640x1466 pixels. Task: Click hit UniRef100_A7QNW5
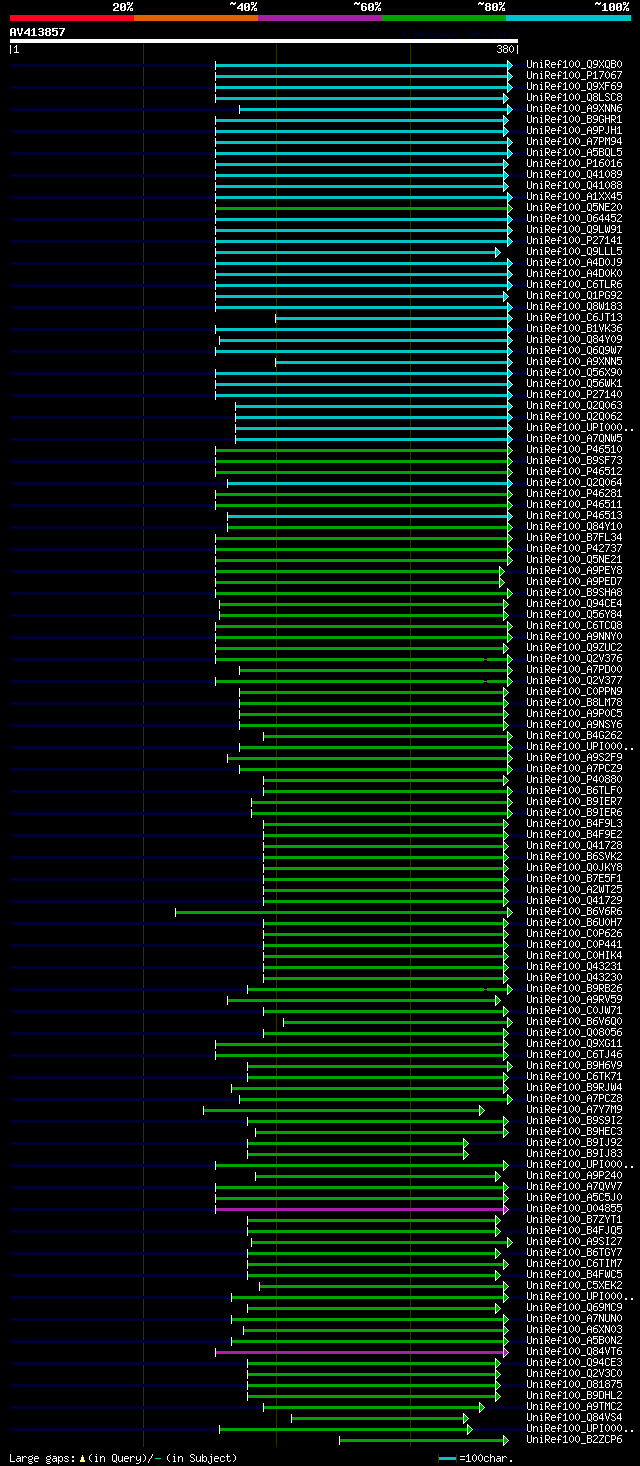574,438
